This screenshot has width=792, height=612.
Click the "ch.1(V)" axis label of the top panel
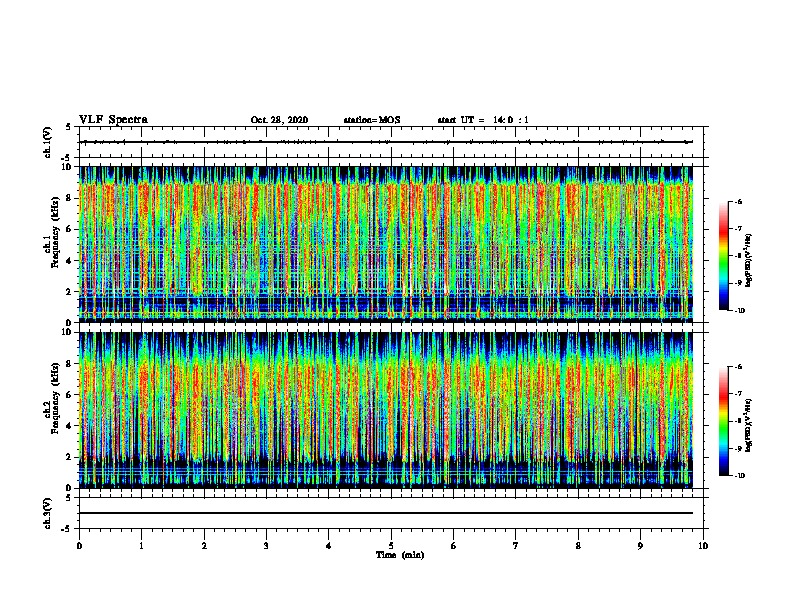(x=47, y=142)
